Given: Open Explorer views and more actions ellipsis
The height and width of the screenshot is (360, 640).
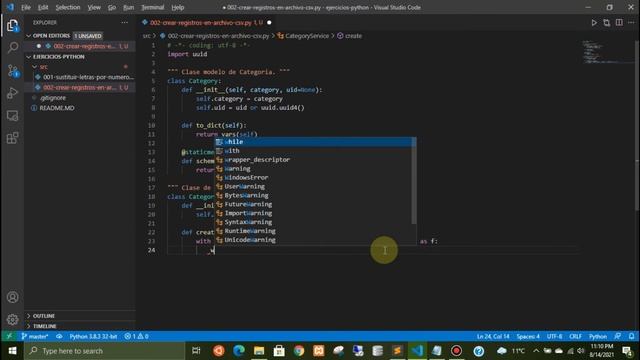Looking at the screenshot, I should [124, 22].
